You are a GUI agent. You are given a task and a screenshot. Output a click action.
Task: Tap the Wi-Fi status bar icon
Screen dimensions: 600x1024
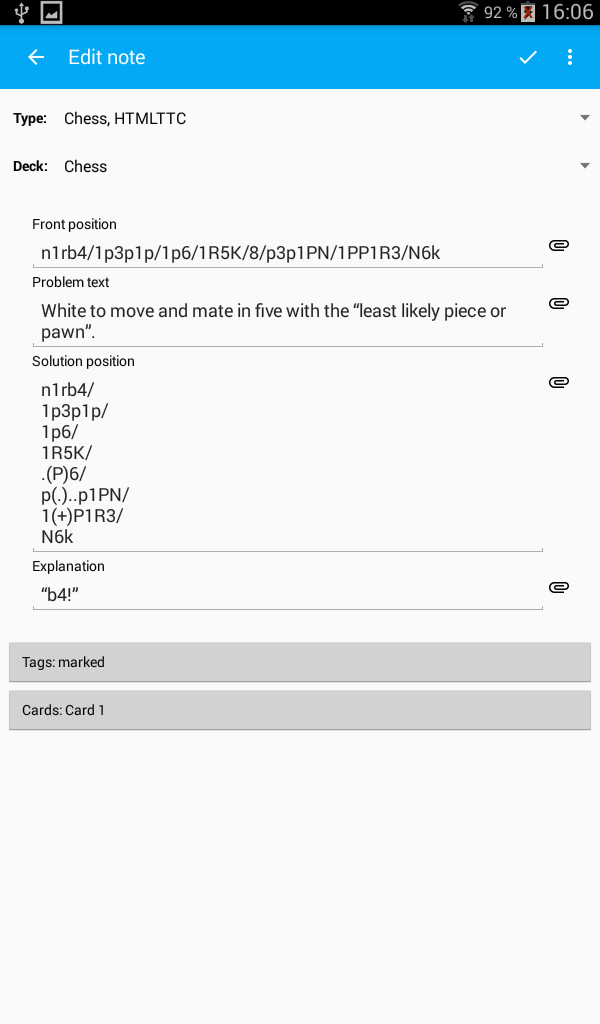471,13
